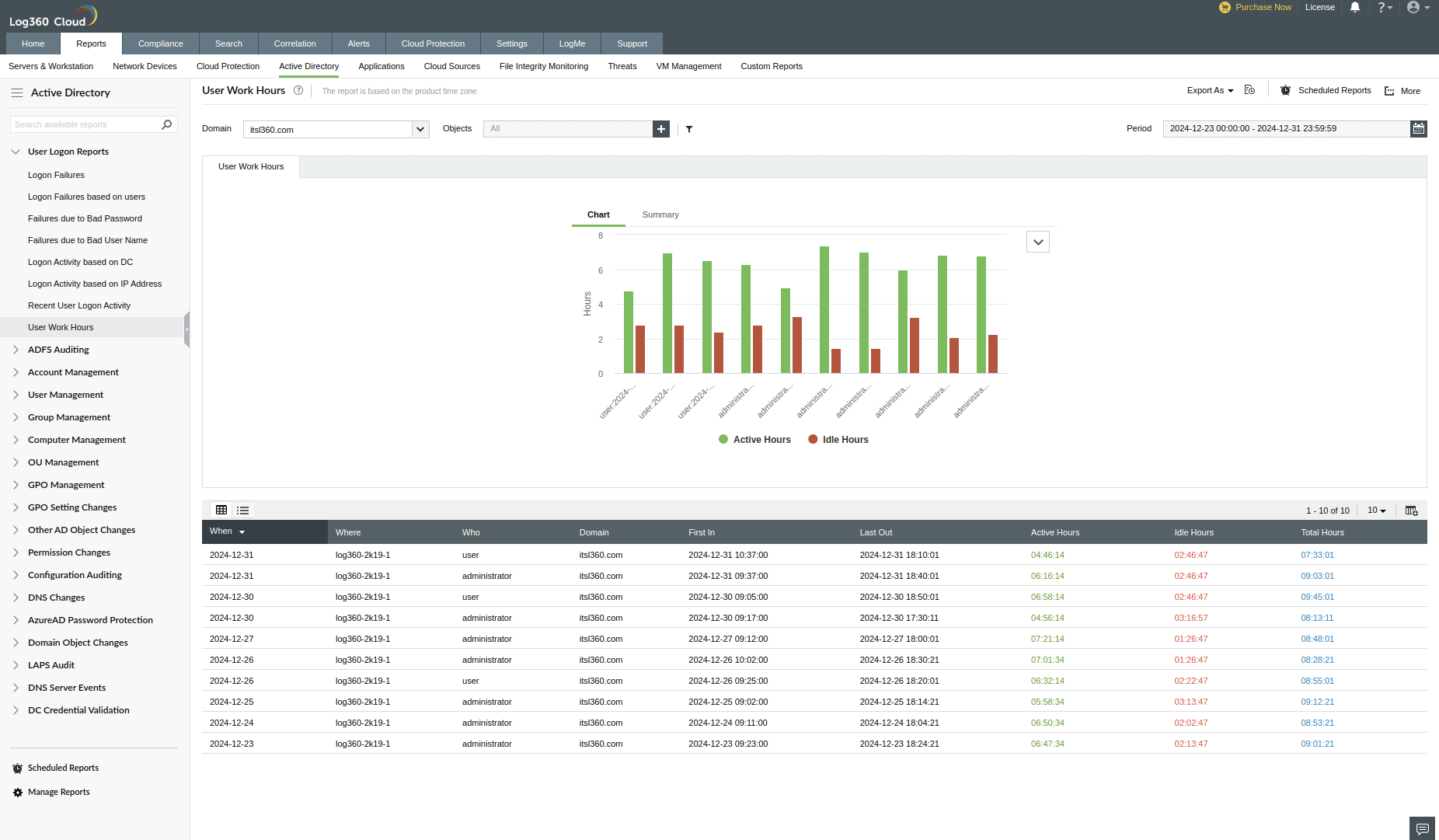Switch to table grid view
Image resolution: width=1439 pixels, height=840 pixels.
click(x=221, y=511)
